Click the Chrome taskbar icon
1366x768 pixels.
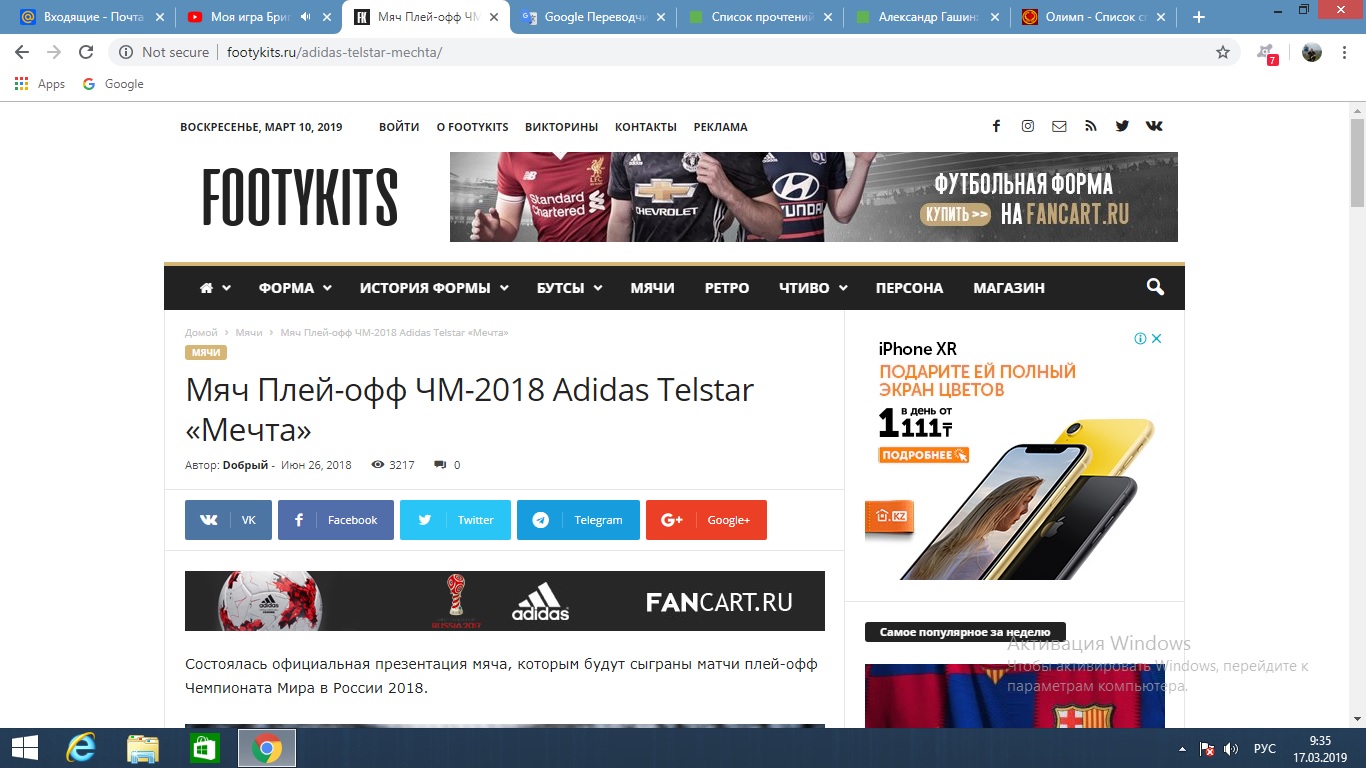click(x=266, y=748)
